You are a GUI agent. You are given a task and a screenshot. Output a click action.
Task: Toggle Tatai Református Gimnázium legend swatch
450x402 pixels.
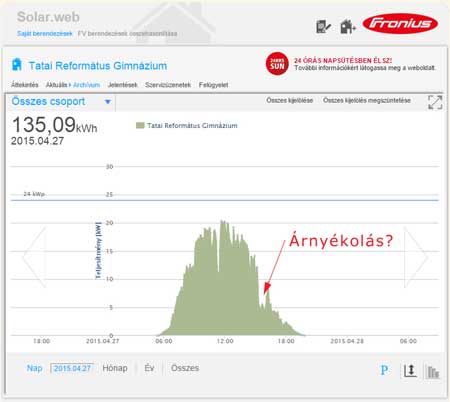click(x=140, y=126)
